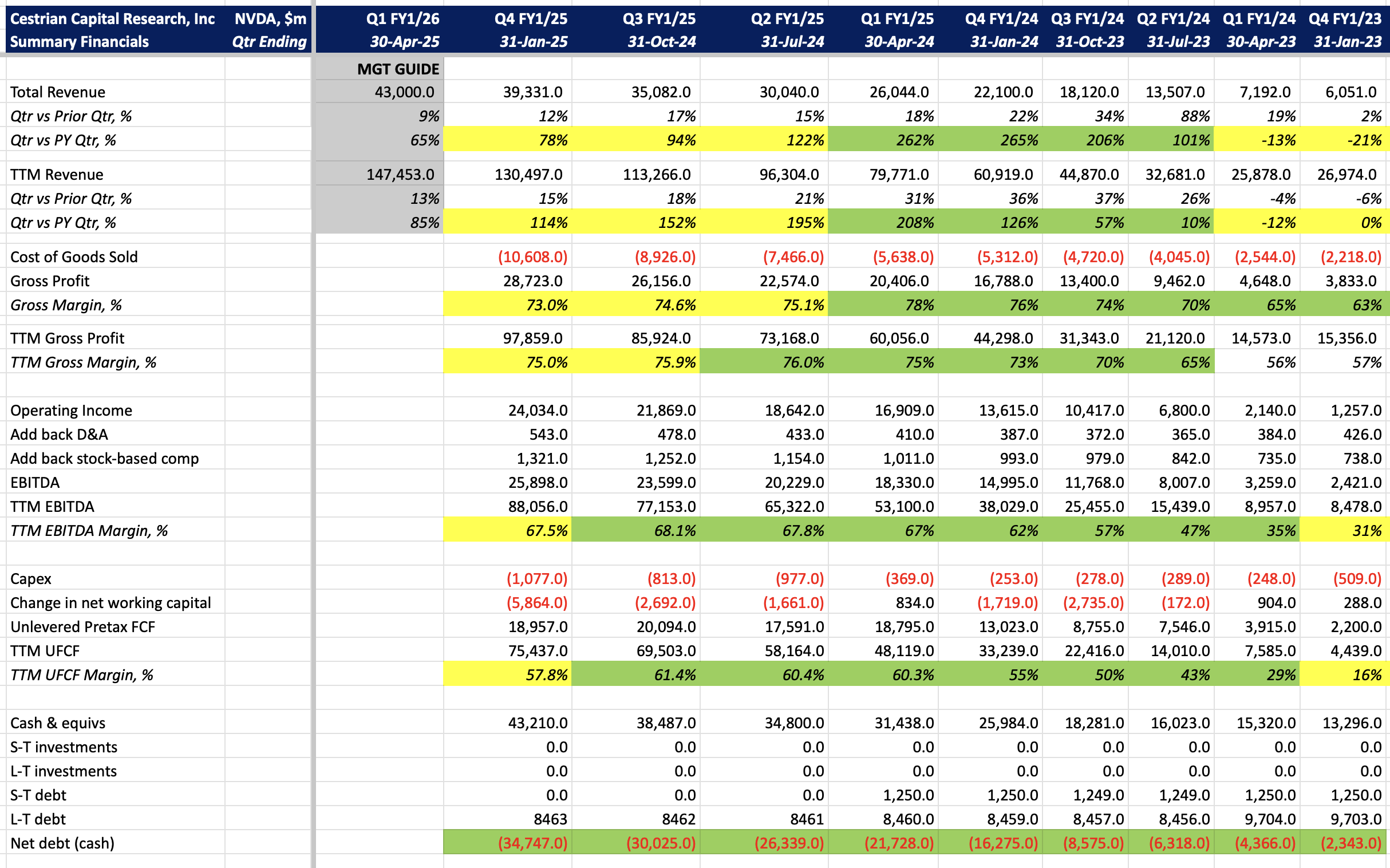Select the TTM EBITDA Margin 67.5% cell
The image size is (1390, 868).
[546, 530]
